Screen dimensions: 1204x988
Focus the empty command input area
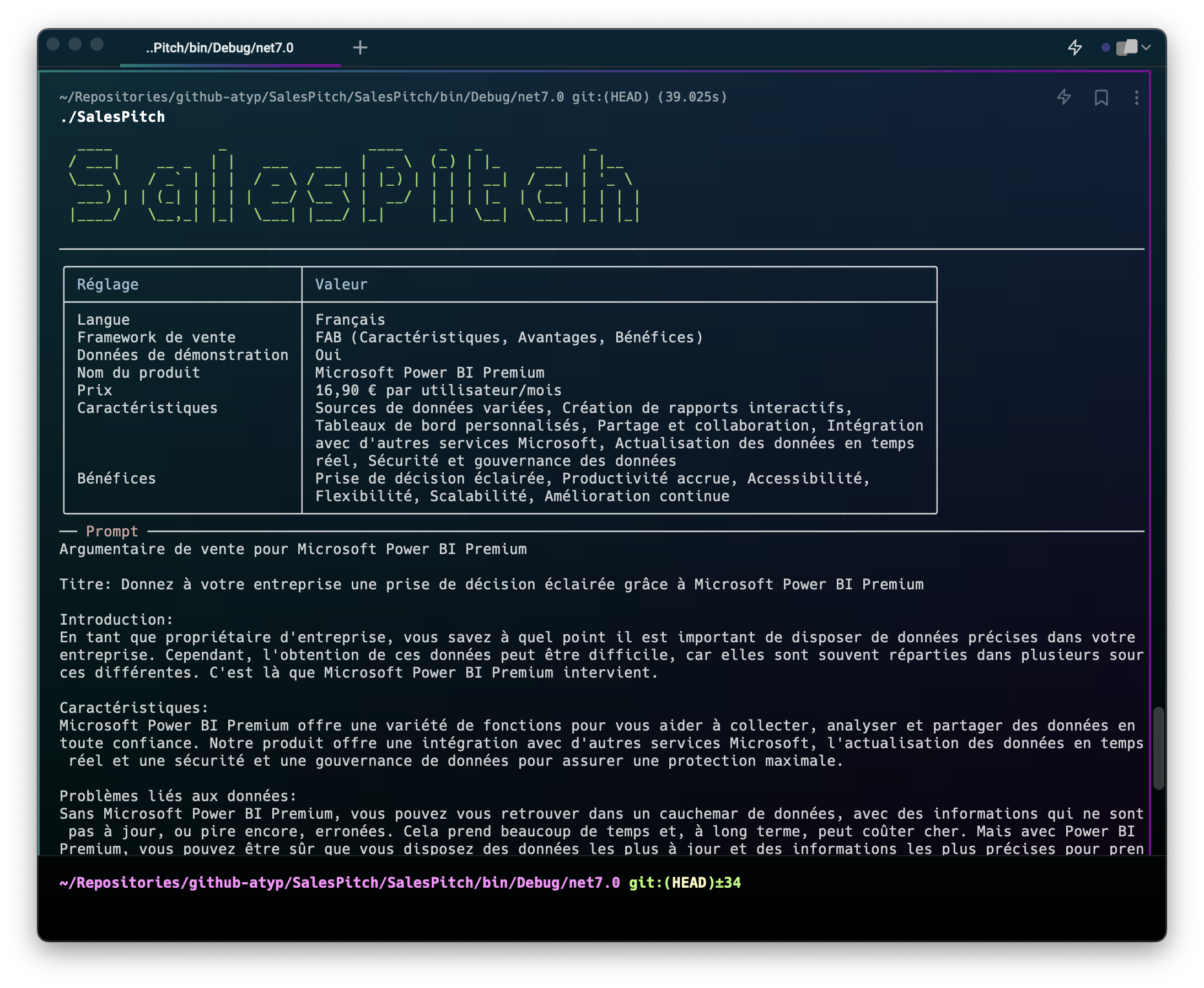(569, 914)
